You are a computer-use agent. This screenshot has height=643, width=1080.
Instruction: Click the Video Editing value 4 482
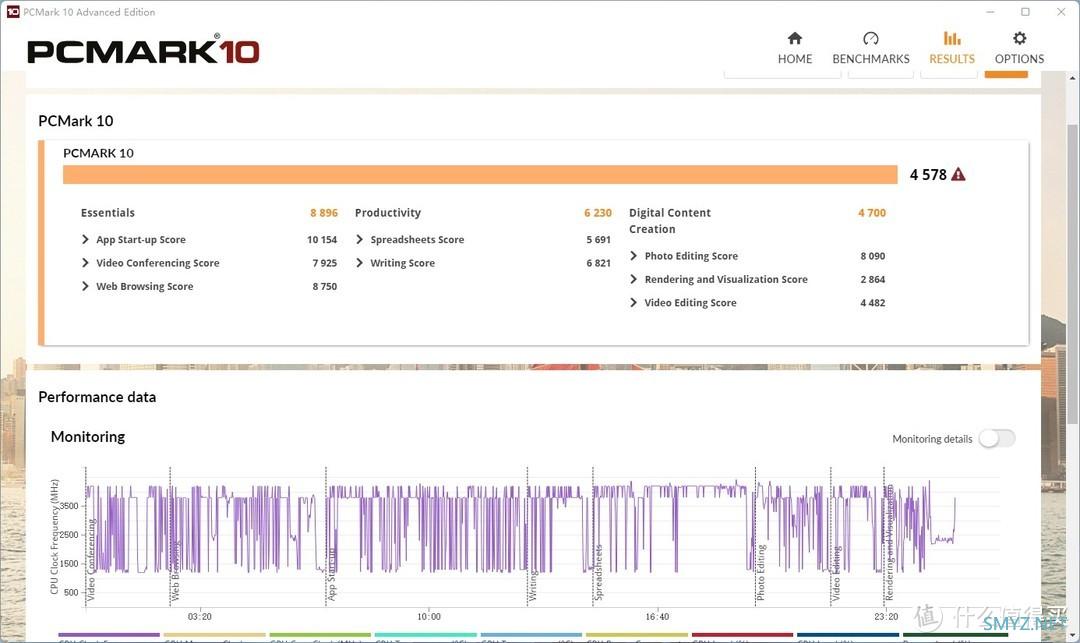873,303
